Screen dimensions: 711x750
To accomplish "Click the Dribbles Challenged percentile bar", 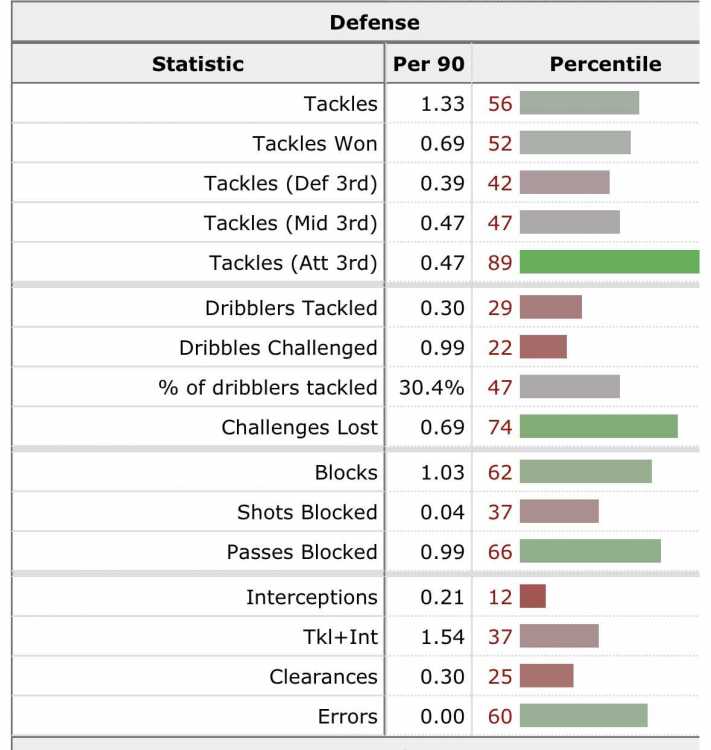I will (x=543, y=347).
